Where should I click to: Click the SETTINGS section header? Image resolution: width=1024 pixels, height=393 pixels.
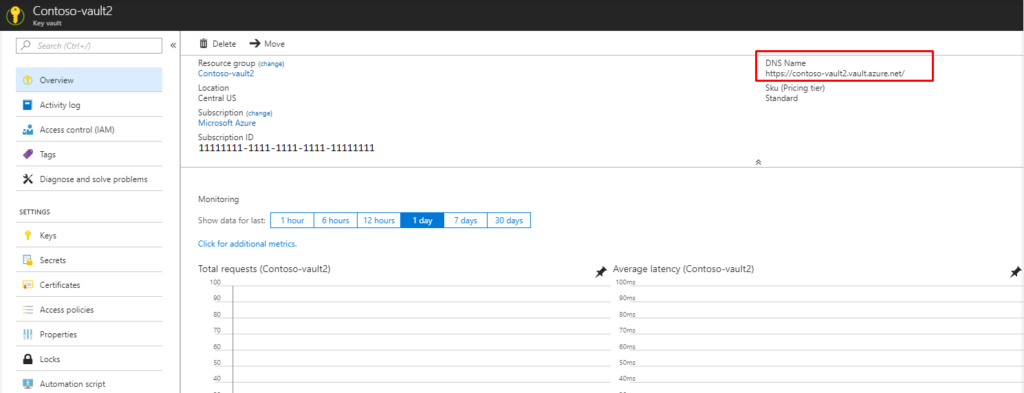35,212
